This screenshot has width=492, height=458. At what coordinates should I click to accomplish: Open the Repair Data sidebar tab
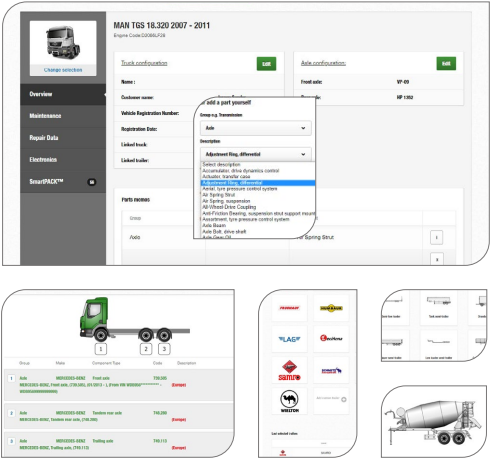click(x=63, y=138)
